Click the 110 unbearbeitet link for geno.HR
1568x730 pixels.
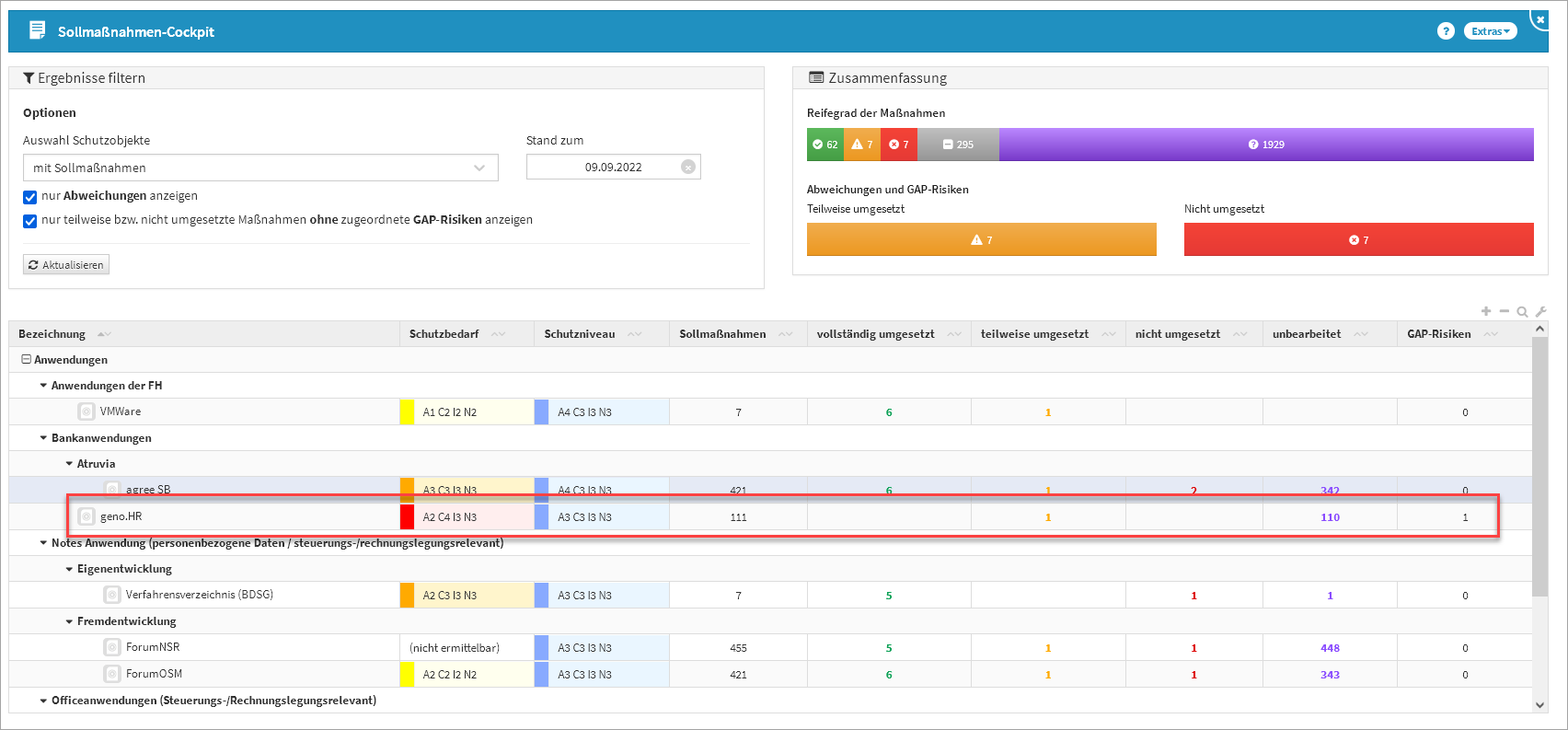click(x=1330, y=517)
